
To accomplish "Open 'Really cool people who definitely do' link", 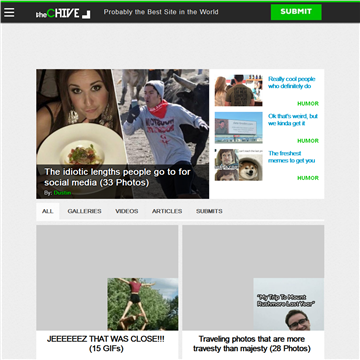I will (292, 83).
